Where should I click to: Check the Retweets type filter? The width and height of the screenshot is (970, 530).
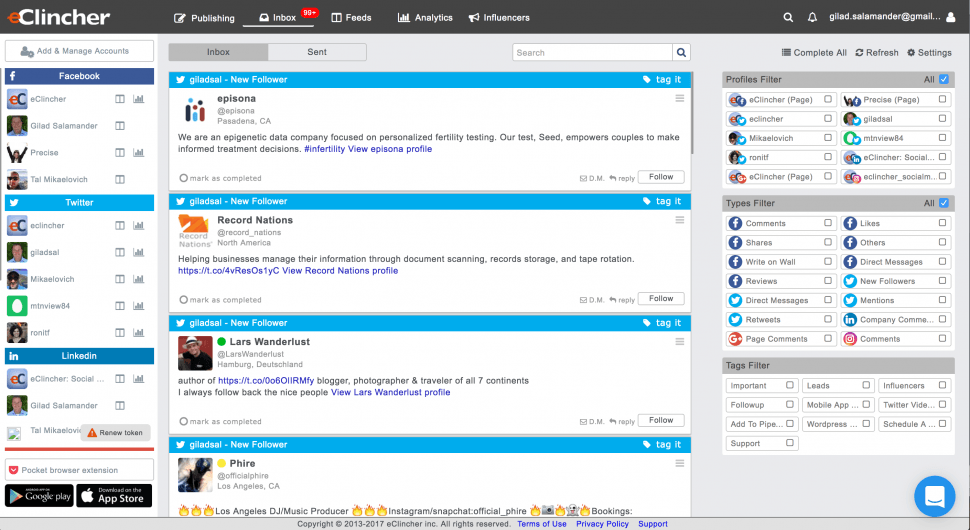coord(828,319)
